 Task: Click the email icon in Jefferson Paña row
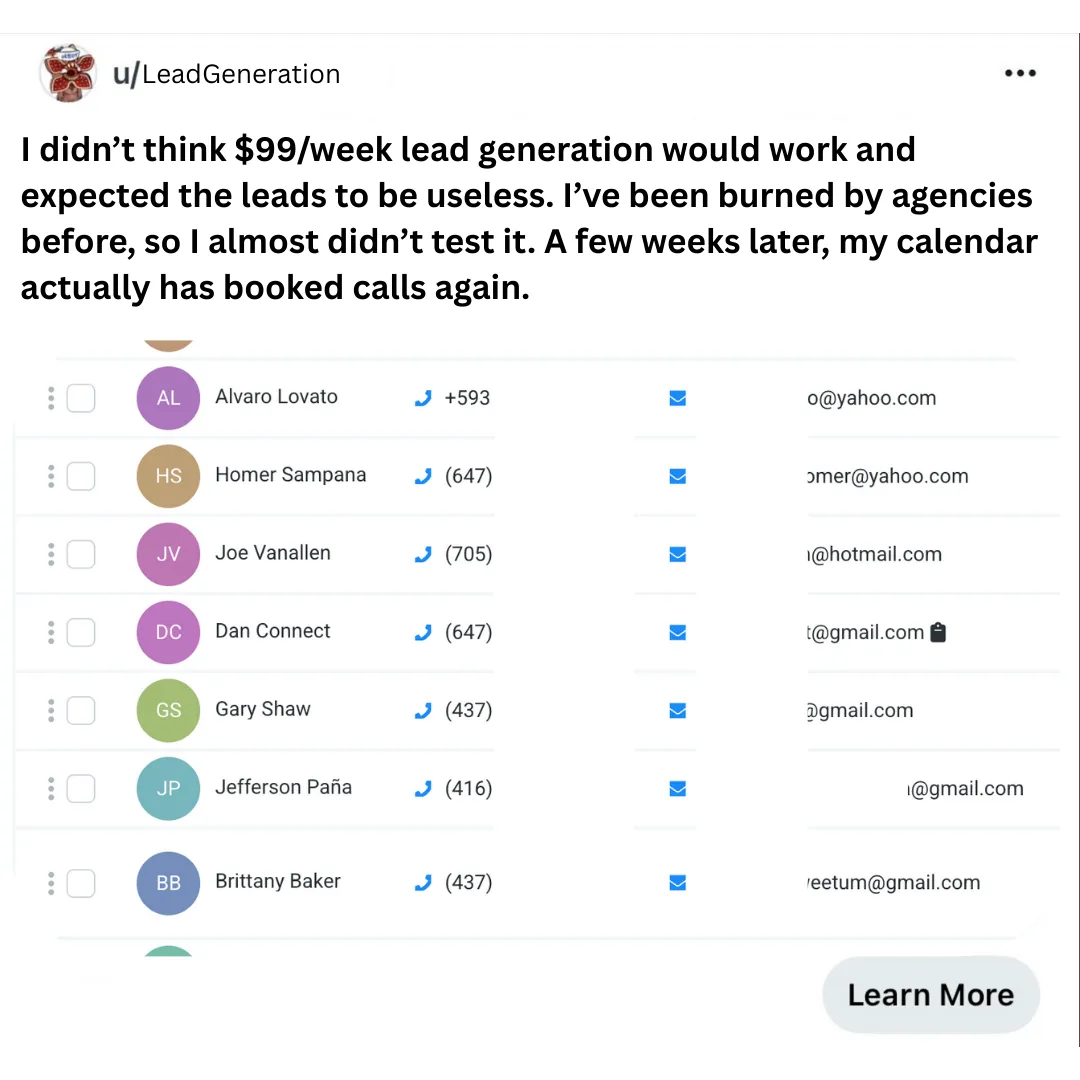pyautogui.click(x=677, y=789)
